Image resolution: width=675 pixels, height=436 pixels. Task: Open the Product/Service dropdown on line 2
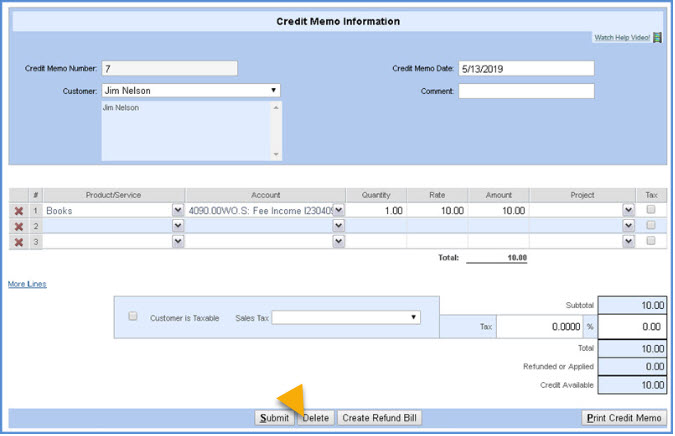pyautogui.click(x=178, y=226)
